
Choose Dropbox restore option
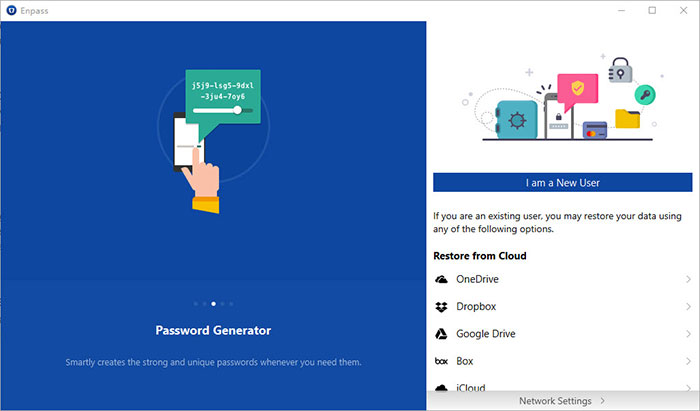(562, 307)
